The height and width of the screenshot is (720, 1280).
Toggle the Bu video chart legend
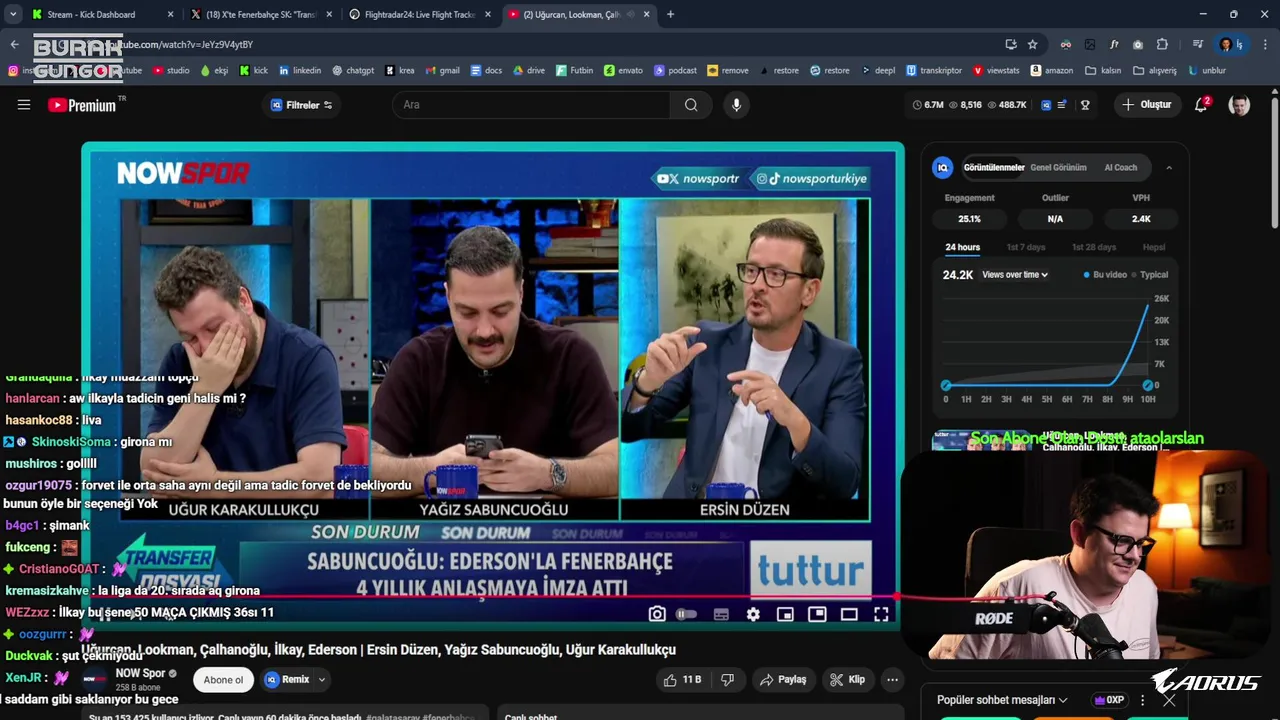(x=1105, y=275)
